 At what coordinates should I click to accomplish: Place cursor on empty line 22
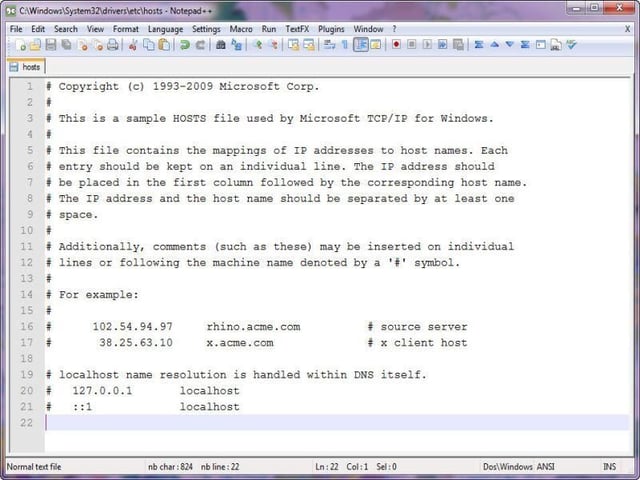click(x=337, y=422)
